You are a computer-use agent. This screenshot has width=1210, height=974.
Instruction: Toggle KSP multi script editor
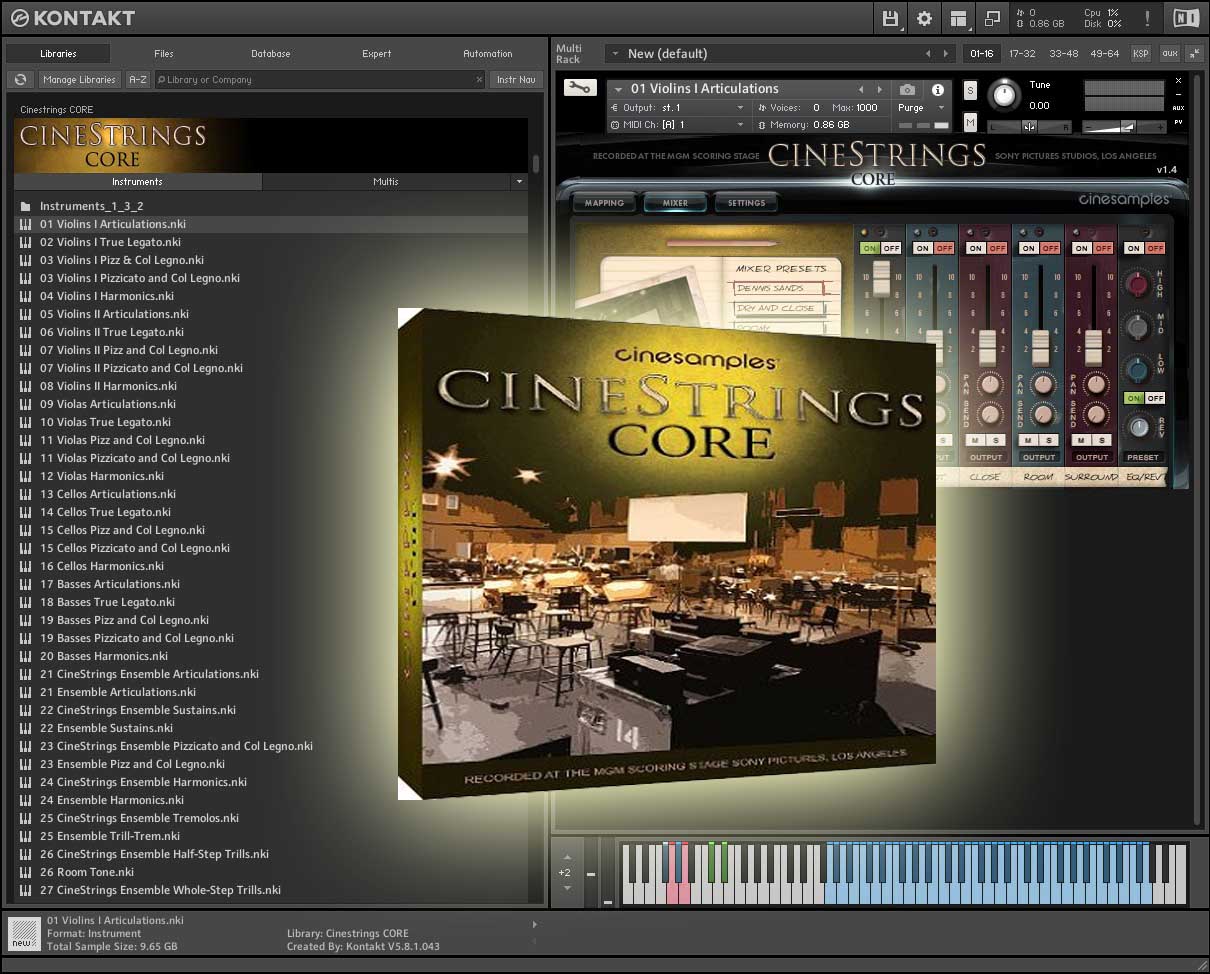[x=1140, y=54]
